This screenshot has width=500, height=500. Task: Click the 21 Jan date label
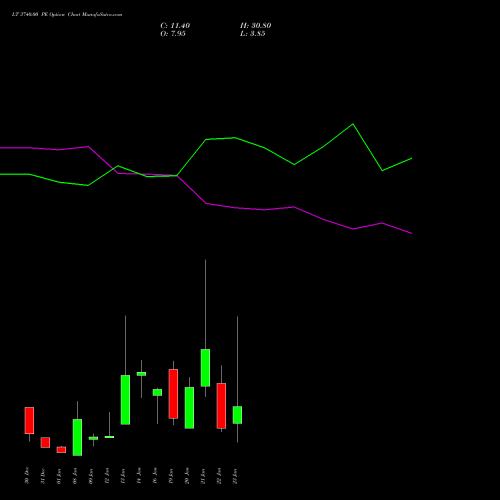coord(203,476)
